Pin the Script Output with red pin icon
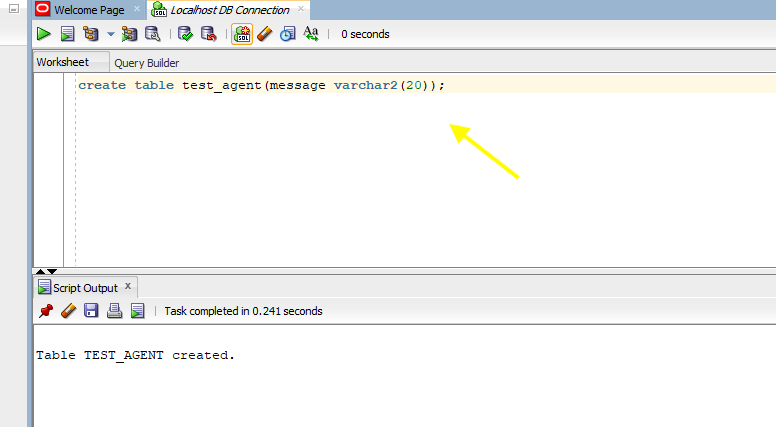 [46, 311]
